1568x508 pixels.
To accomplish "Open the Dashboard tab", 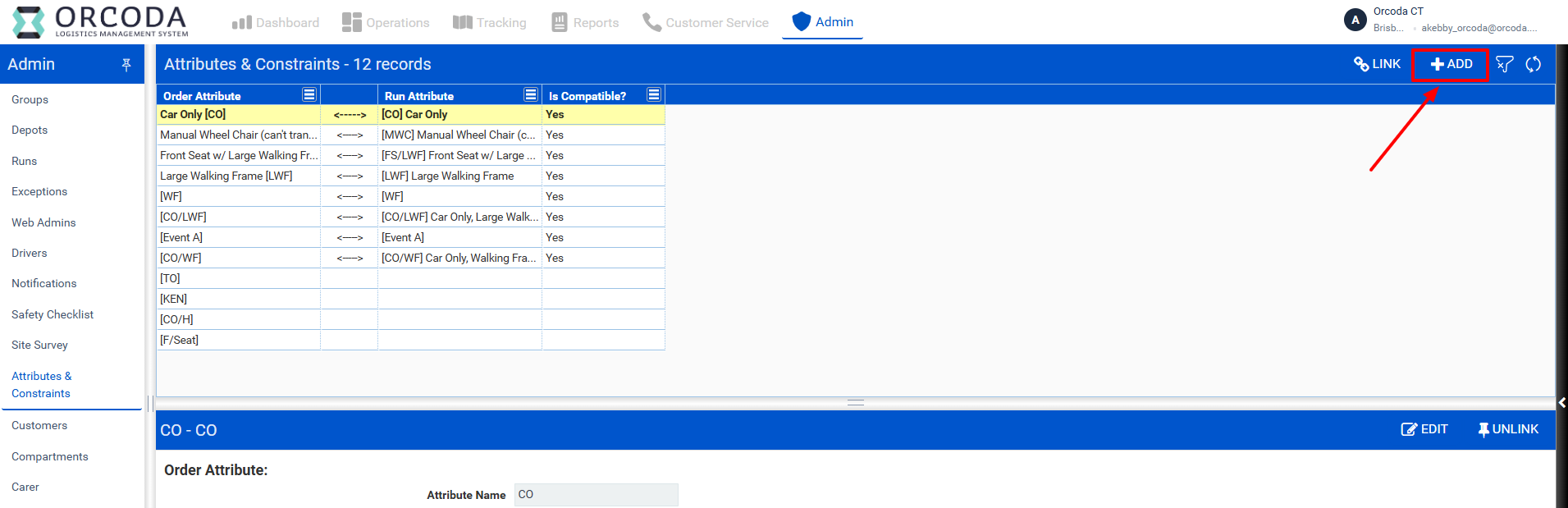I will click(x=276, y=22).
